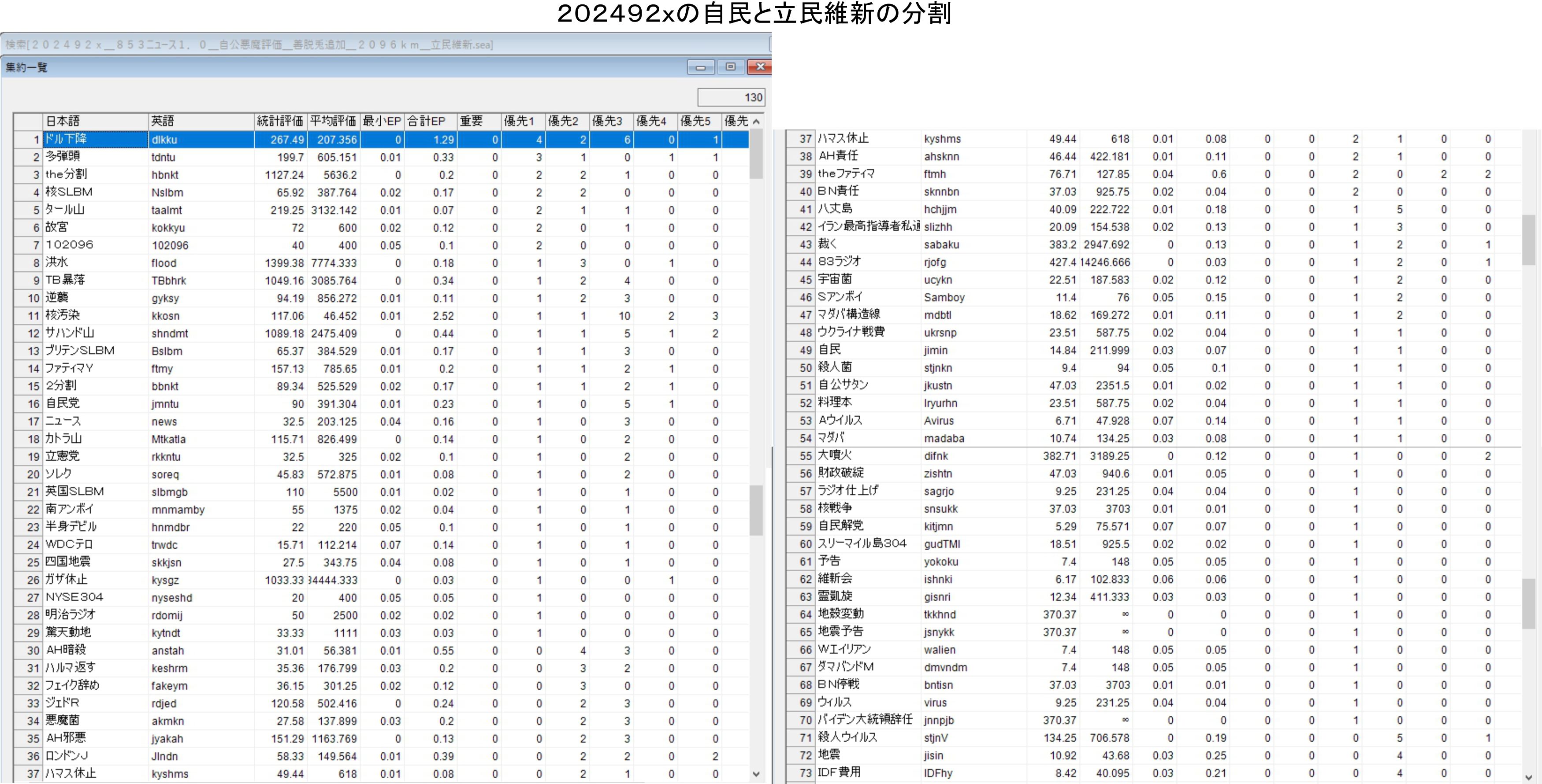Select the スリーマイル島304 cell
Viewport: 1542px width, 784px height.
pyautogui.click(x=868, y=544)
